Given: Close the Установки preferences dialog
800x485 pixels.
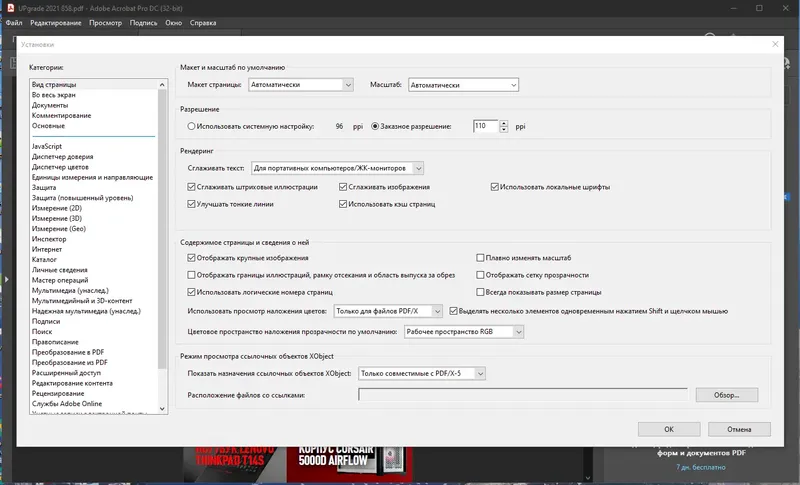Looking at the screenshot, I should [775, 44].
